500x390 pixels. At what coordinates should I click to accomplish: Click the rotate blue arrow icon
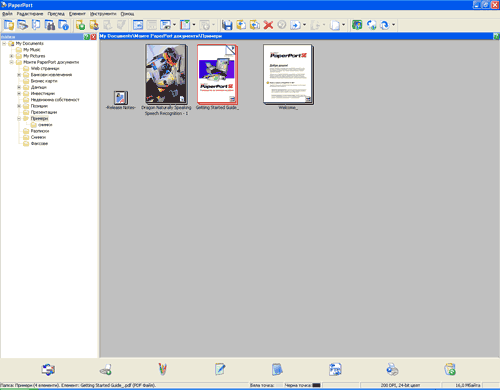pyautogui.click(x=385, y=25)
